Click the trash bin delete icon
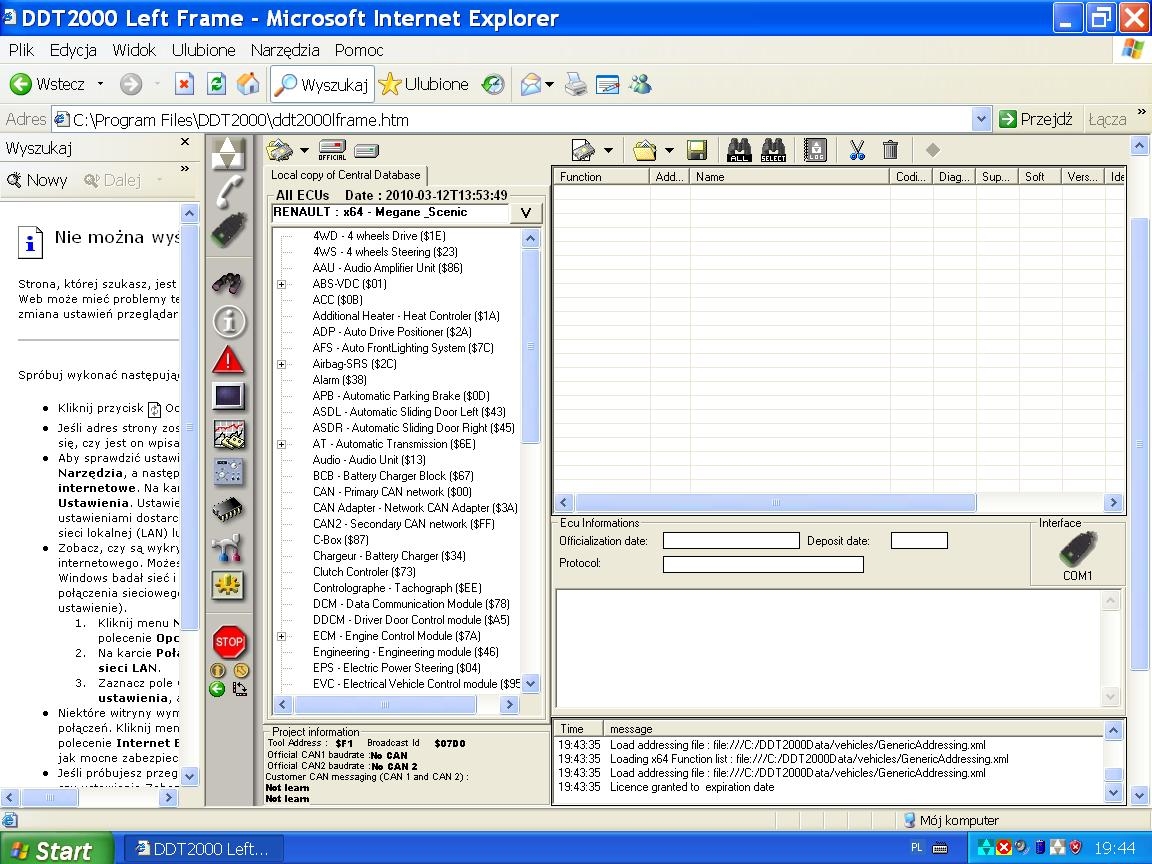This screenshot has width=1152, height=864. (x=890, y=150)
